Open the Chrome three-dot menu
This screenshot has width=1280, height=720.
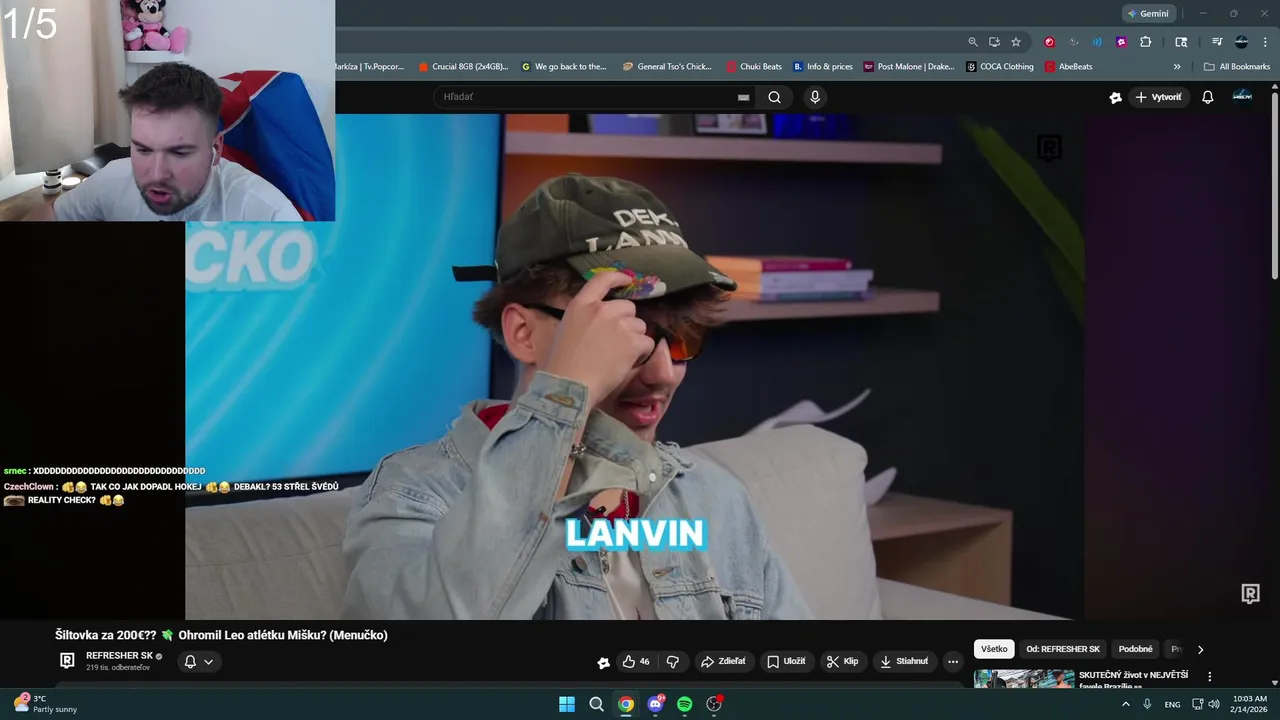(x=1263, y=42)
